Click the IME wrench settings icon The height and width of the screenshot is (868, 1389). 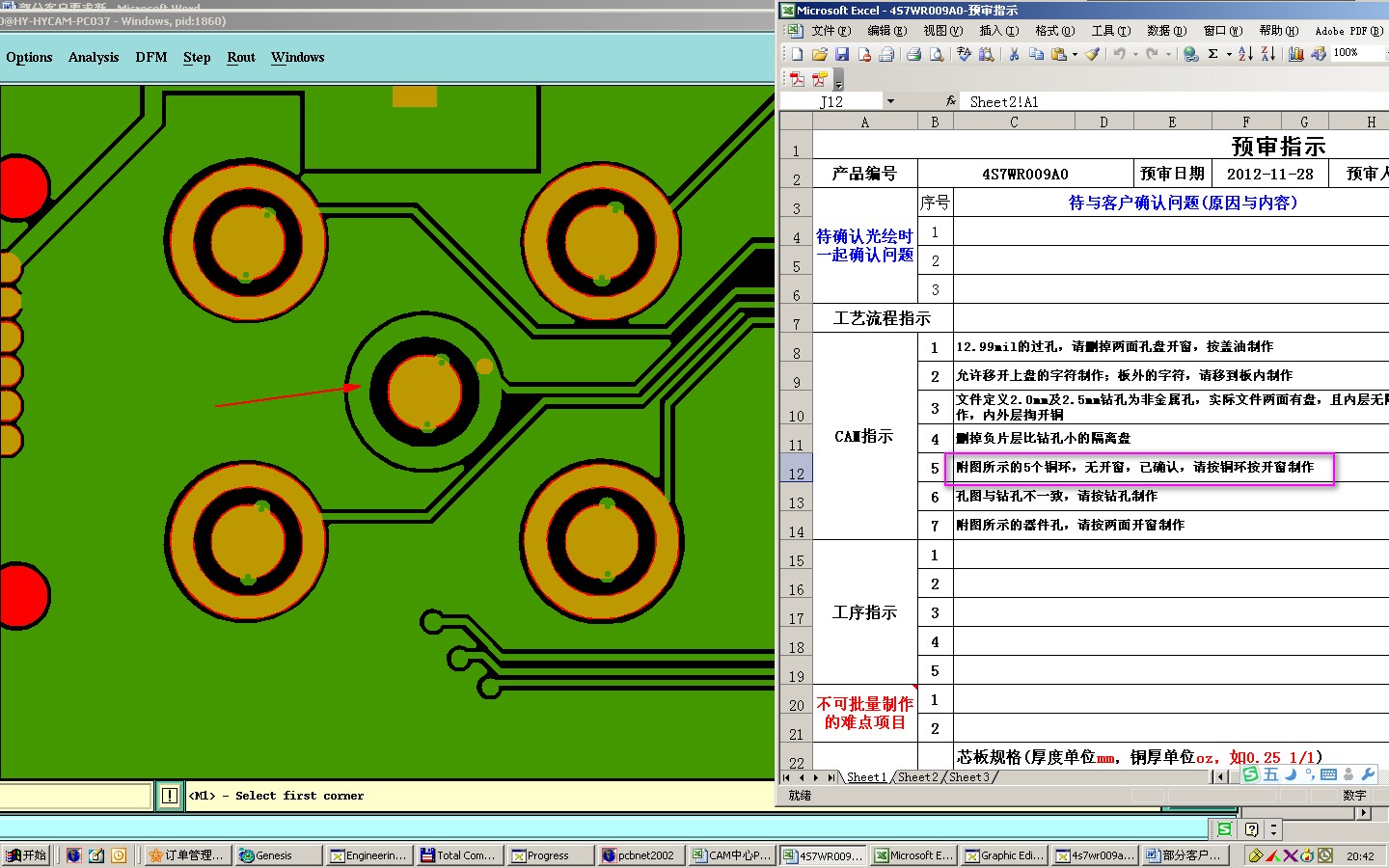[1367, 774]
